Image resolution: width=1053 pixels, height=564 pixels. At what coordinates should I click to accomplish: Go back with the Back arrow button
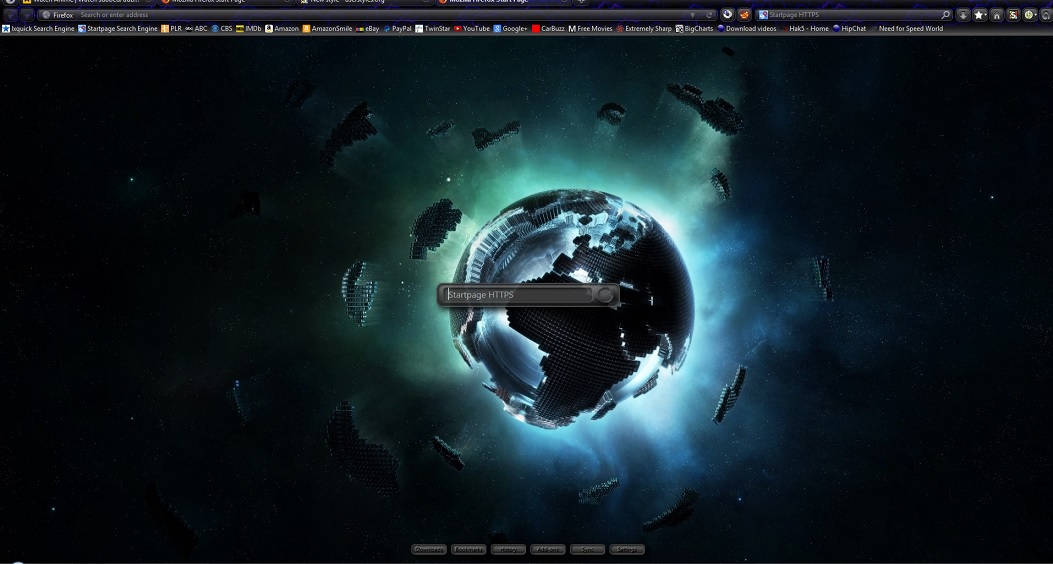pos(11,15)
